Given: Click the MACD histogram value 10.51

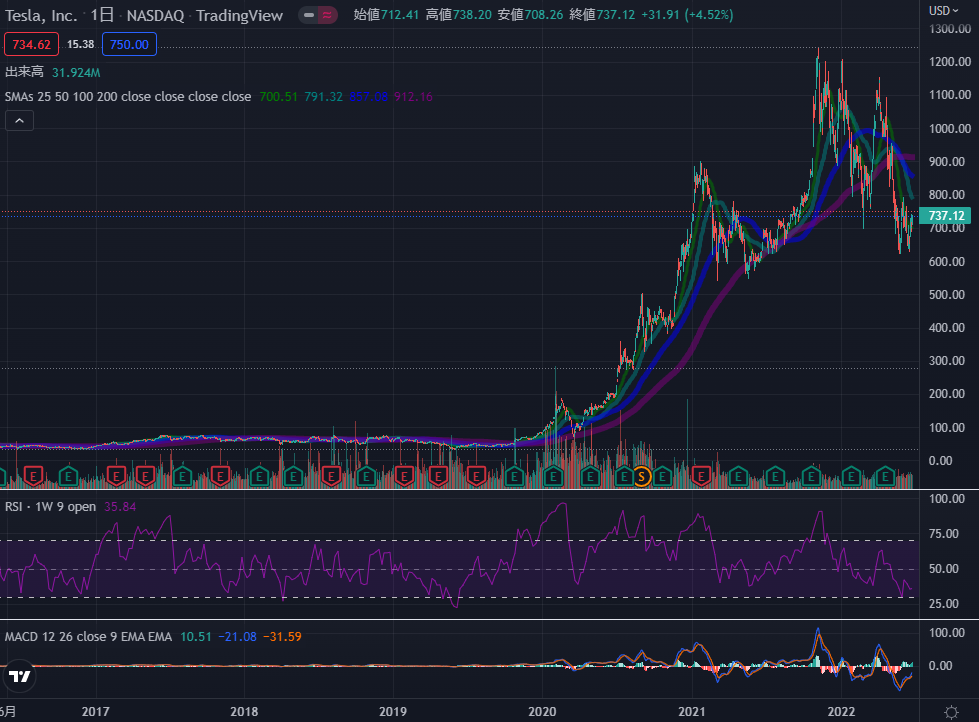Looking at the screenshot, I should coord(195,636).
